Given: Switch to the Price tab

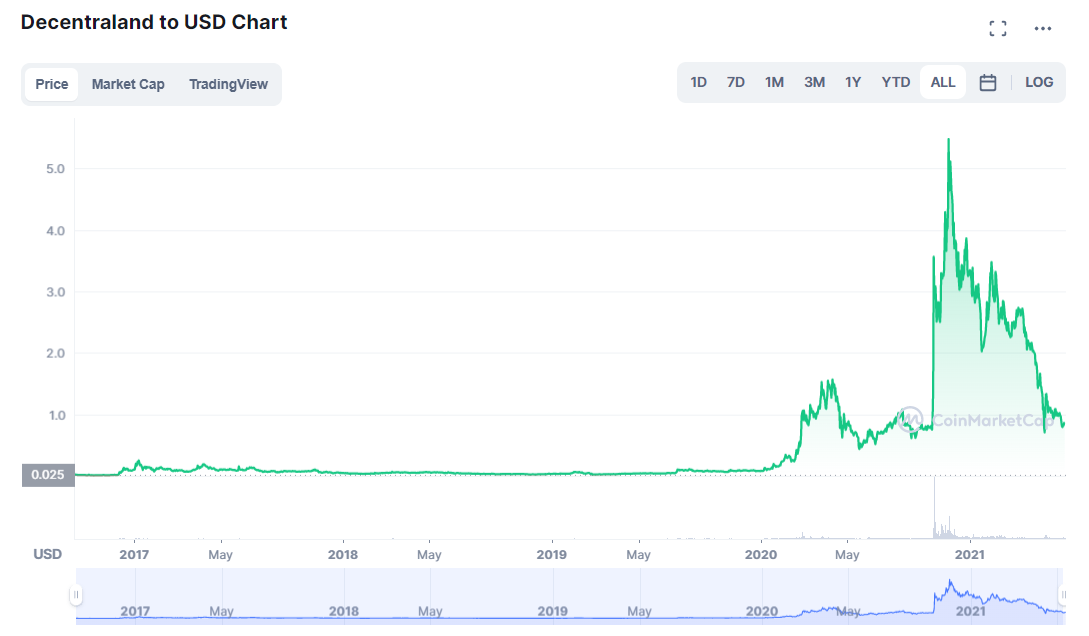Looking at the screenshot, I should (52, 84).
